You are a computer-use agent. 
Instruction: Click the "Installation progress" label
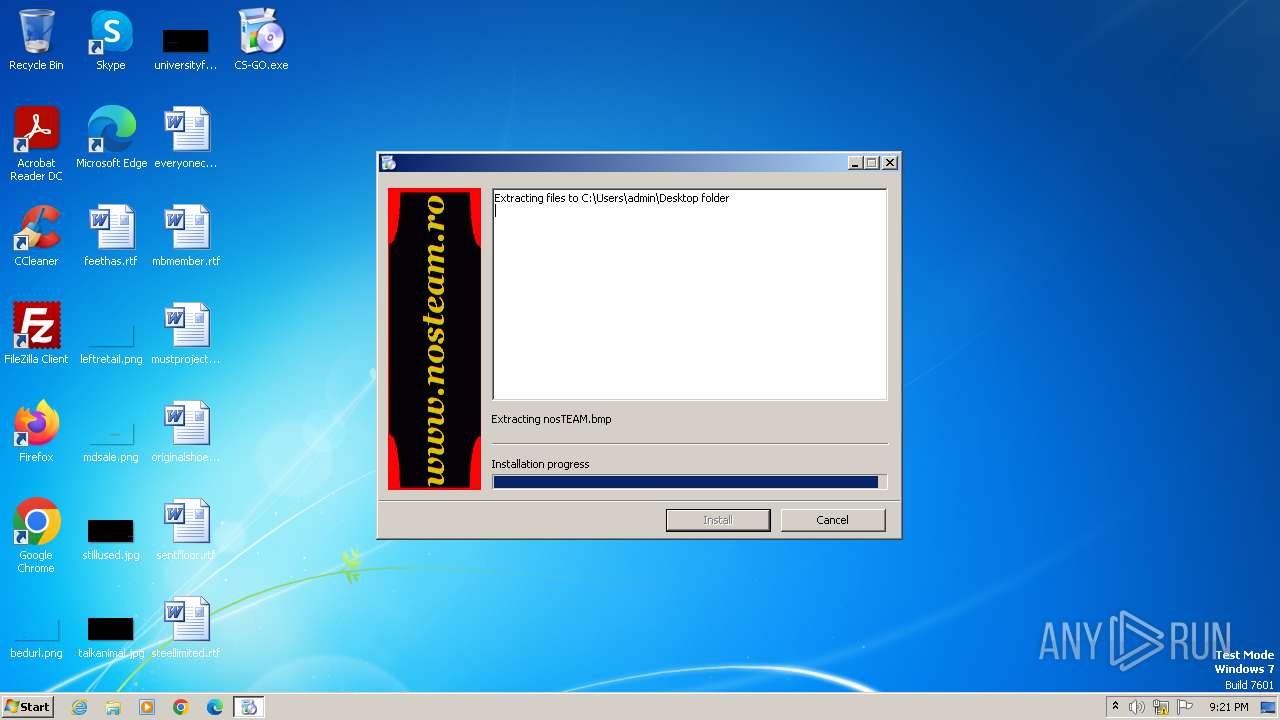click(x=540, y=464)
